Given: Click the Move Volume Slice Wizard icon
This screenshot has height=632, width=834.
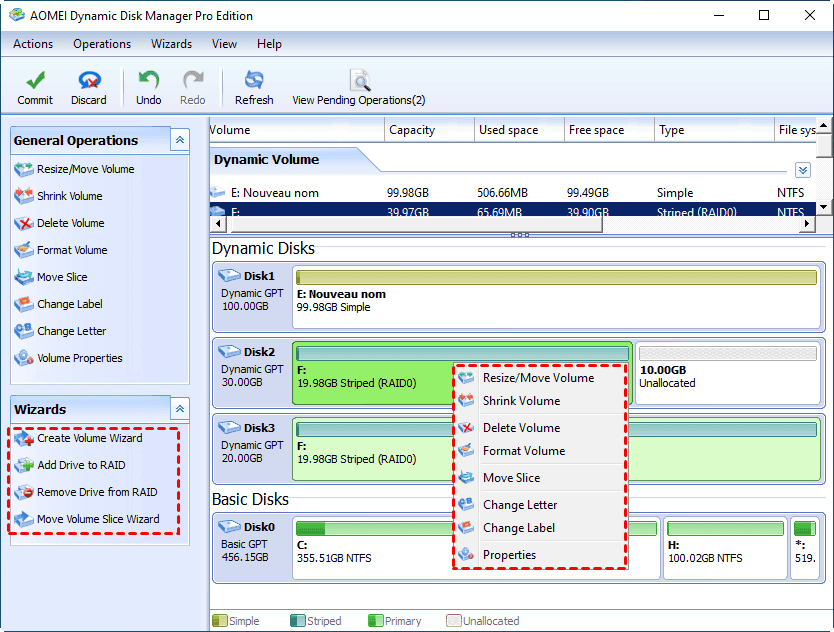Looking at the screenshot, I should pyautogui.click(x=24, y=519).
